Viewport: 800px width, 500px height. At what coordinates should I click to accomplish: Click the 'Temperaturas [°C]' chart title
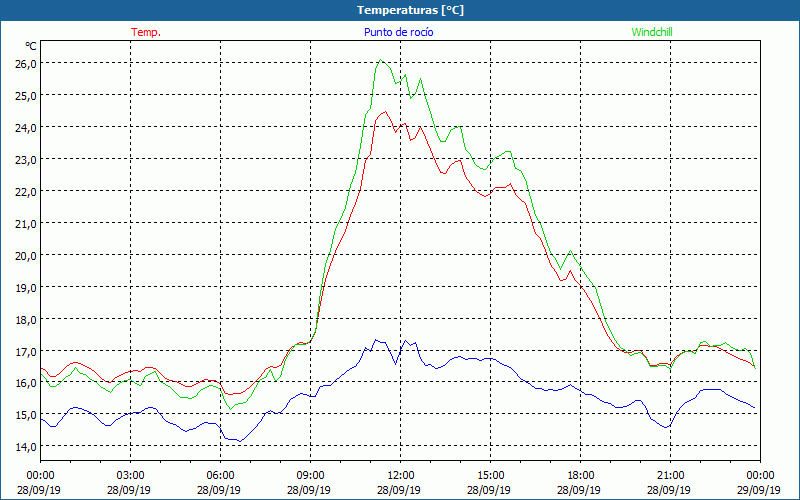(x=410, y=10)
